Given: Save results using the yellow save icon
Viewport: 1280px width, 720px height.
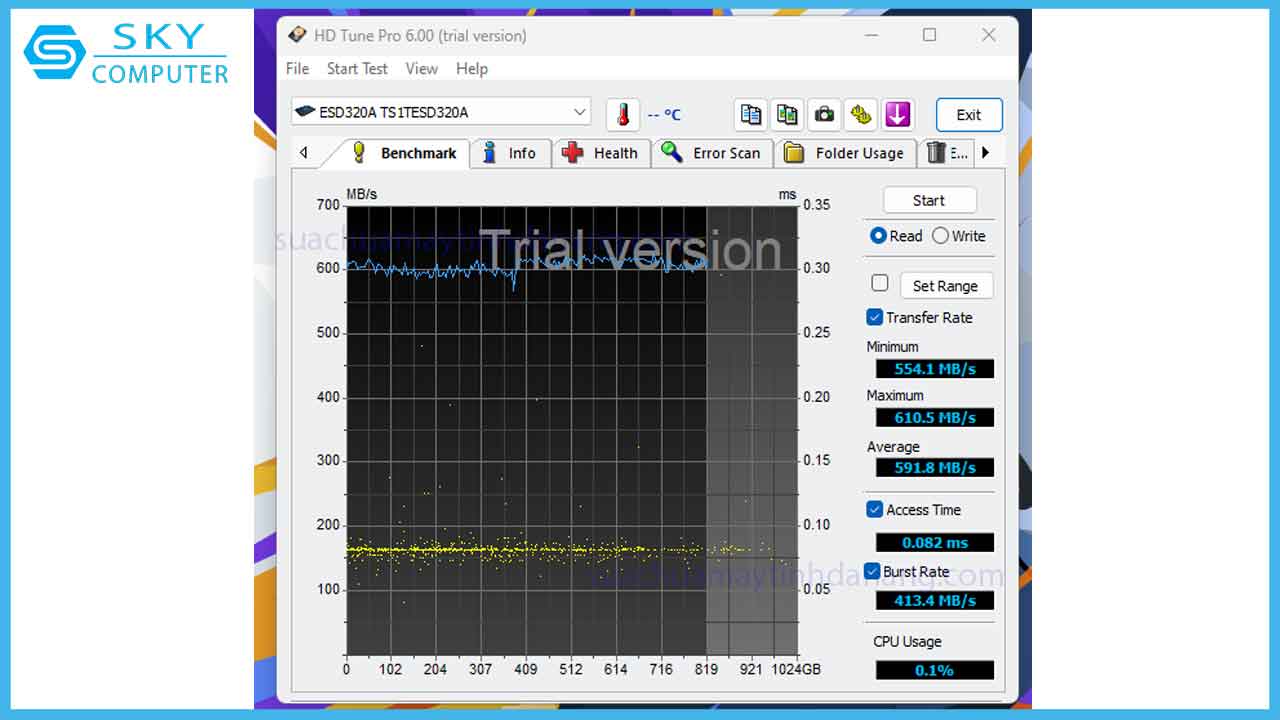Looking at the screenshot, I should click(x=860, y=114).
